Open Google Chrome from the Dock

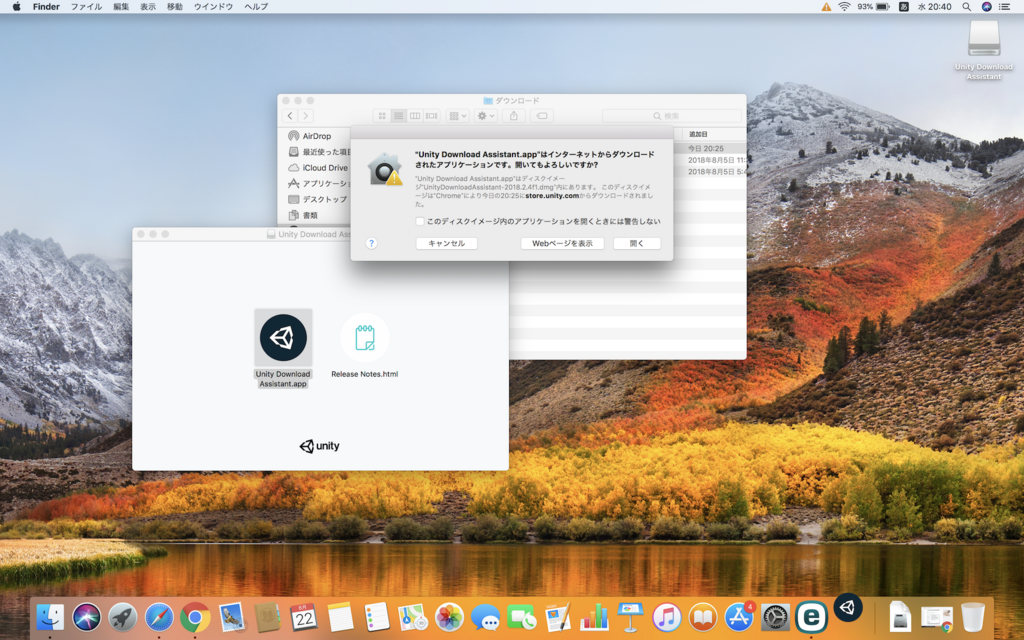[195, 617]
